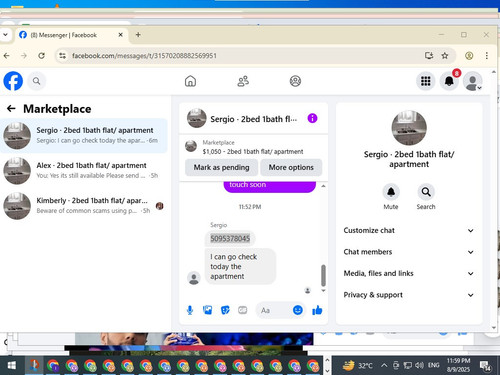Click the Chrome profile icon
This screenshot has width=500, height=375.
469,56
